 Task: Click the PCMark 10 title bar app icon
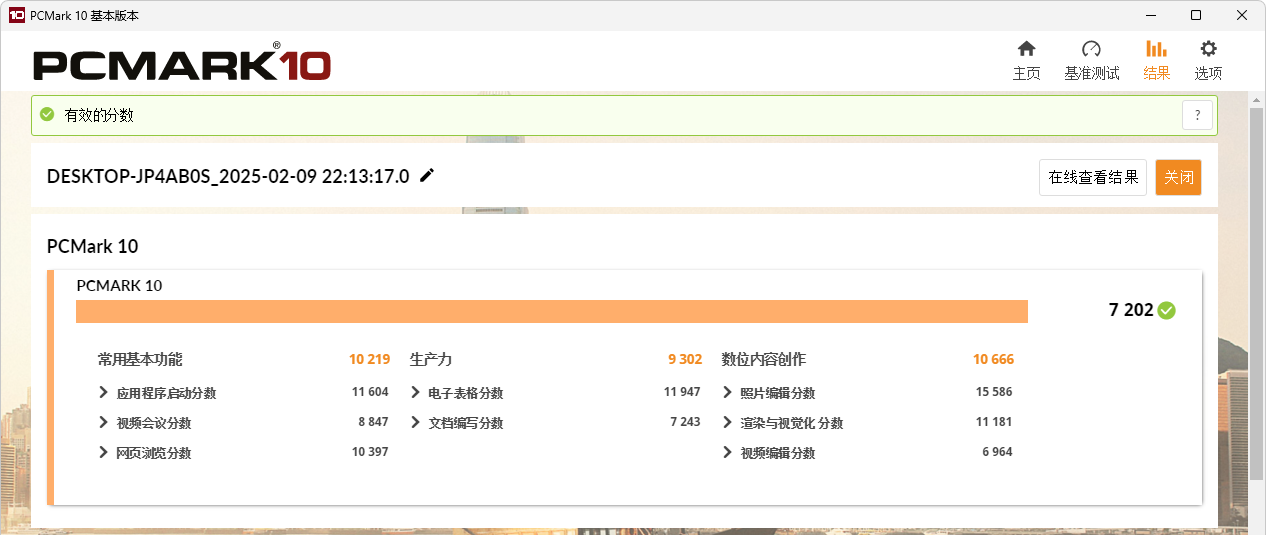(16, 15)
